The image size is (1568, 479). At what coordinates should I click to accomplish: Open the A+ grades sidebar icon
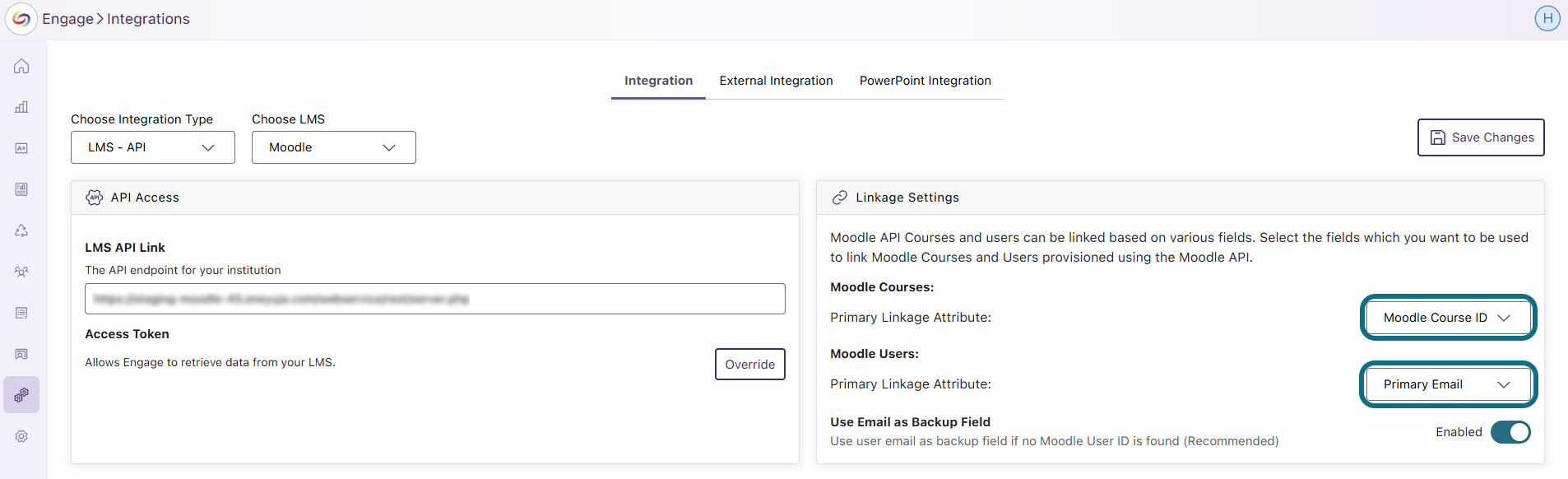coord(21,148)
